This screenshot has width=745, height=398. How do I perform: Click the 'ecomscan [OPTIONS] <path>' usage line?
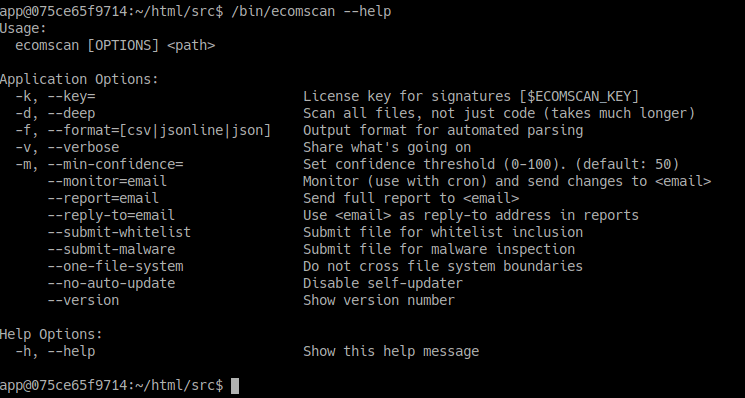pyautogui.click(x=115, y=46)
